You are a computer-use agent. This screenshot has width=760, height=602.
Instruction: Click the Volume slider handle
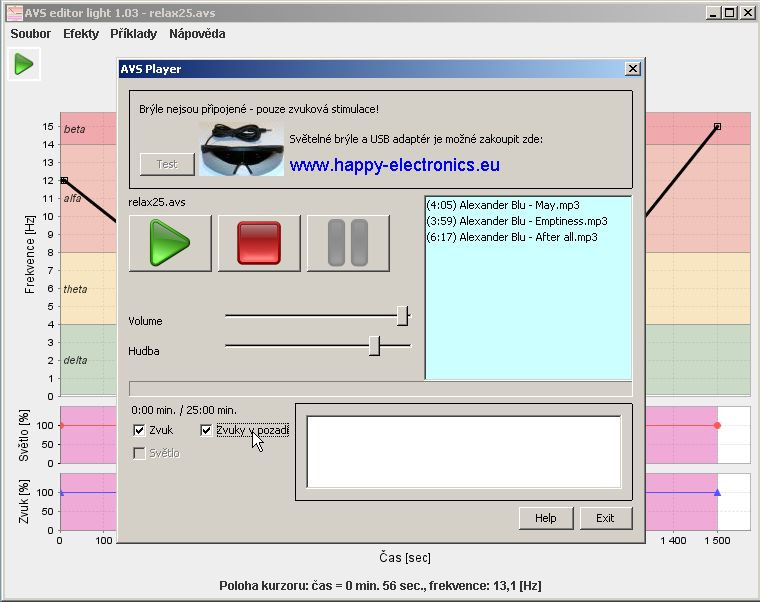(x=402, y=316)
